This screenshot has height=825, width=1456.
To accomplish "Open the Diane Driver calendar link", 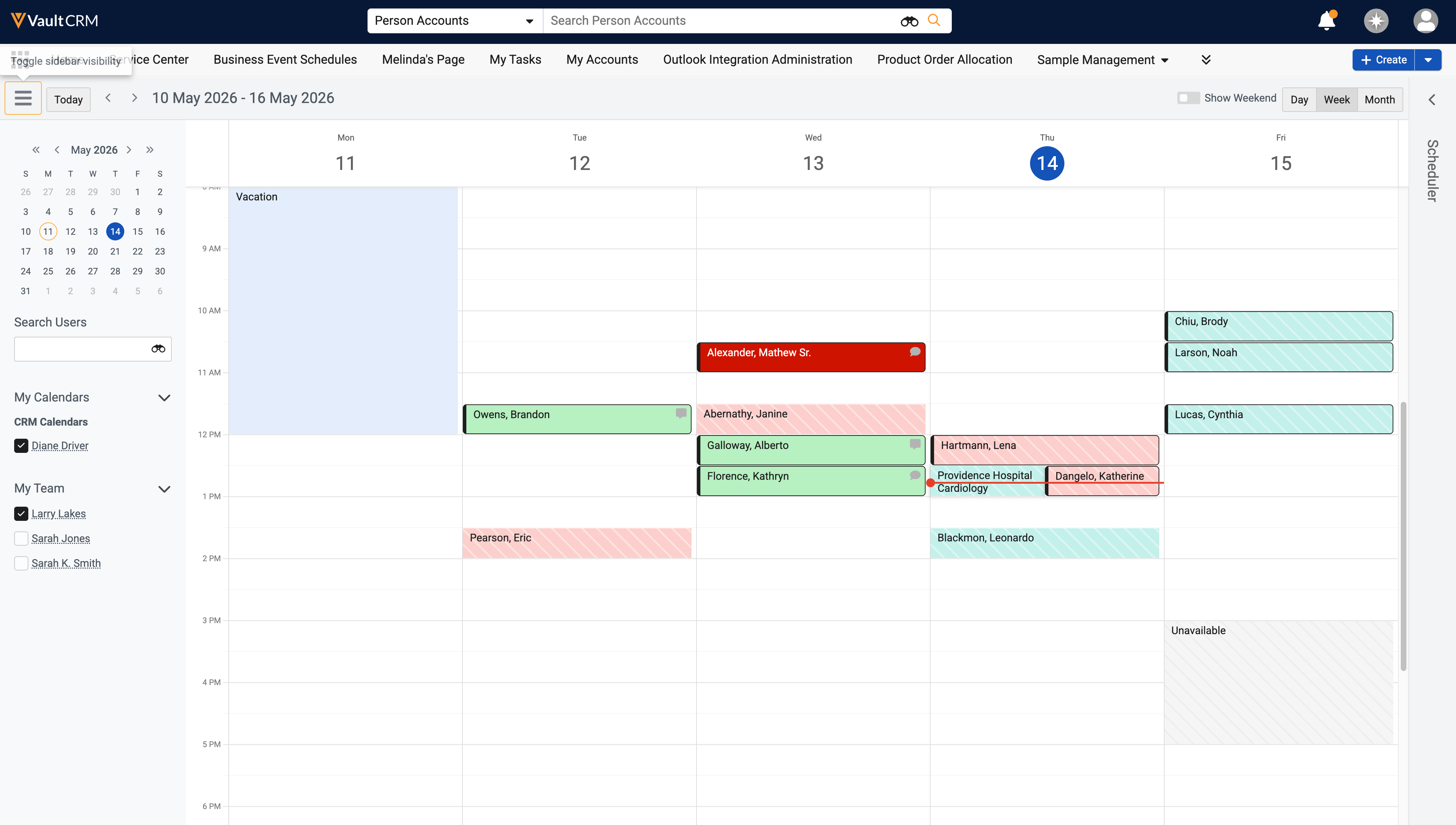I will (x=60, y=445).
